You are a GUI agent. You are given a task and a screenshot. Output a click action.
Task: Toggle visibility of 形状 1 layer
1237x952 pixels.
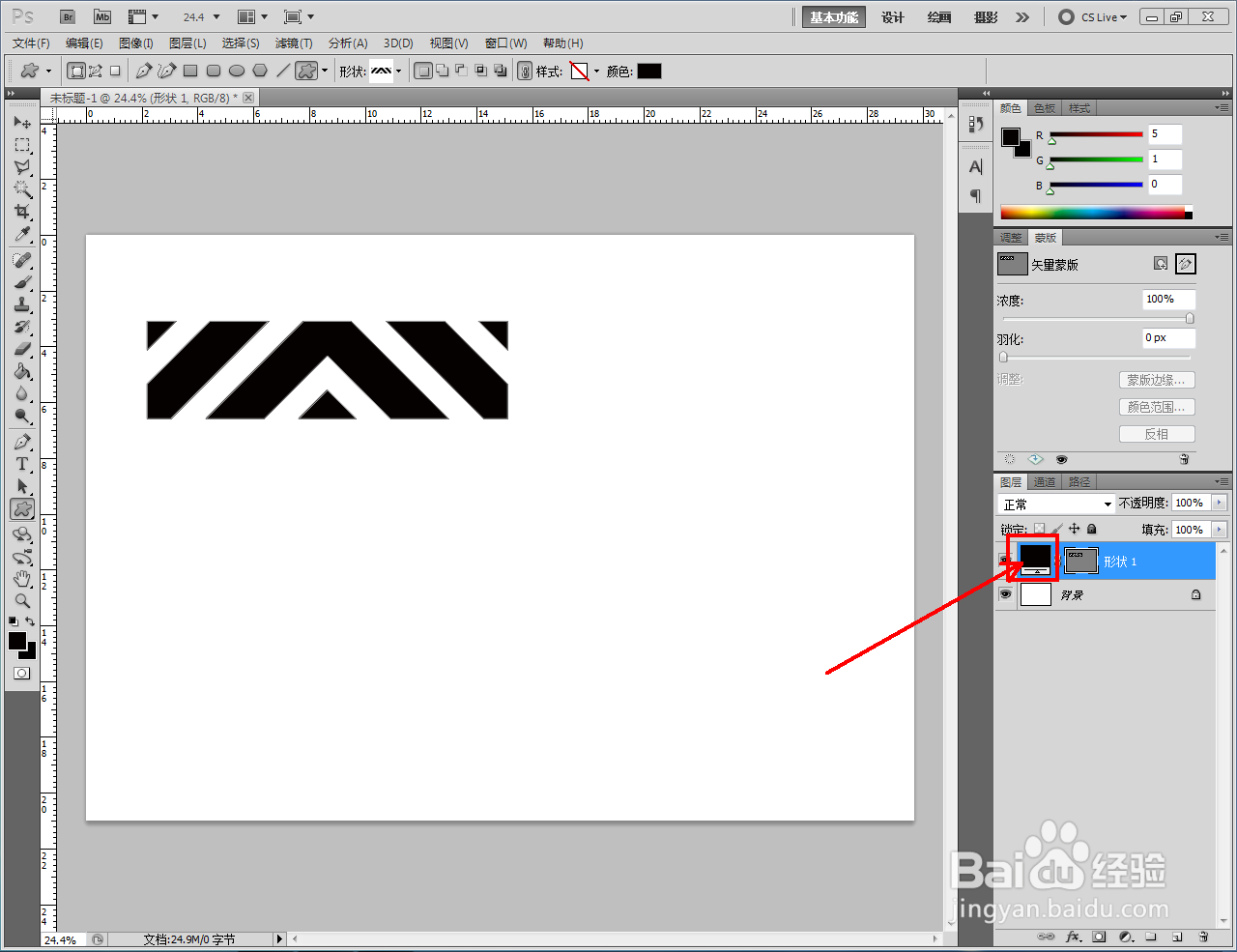1004,562
